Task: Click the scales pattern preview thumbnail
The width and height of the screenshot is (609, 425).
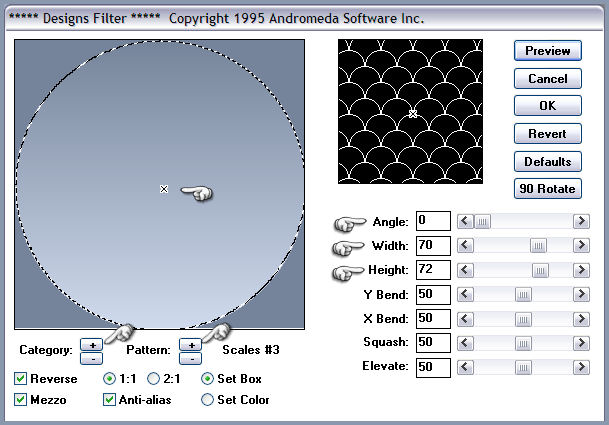Action: click(x=411, y=111)
